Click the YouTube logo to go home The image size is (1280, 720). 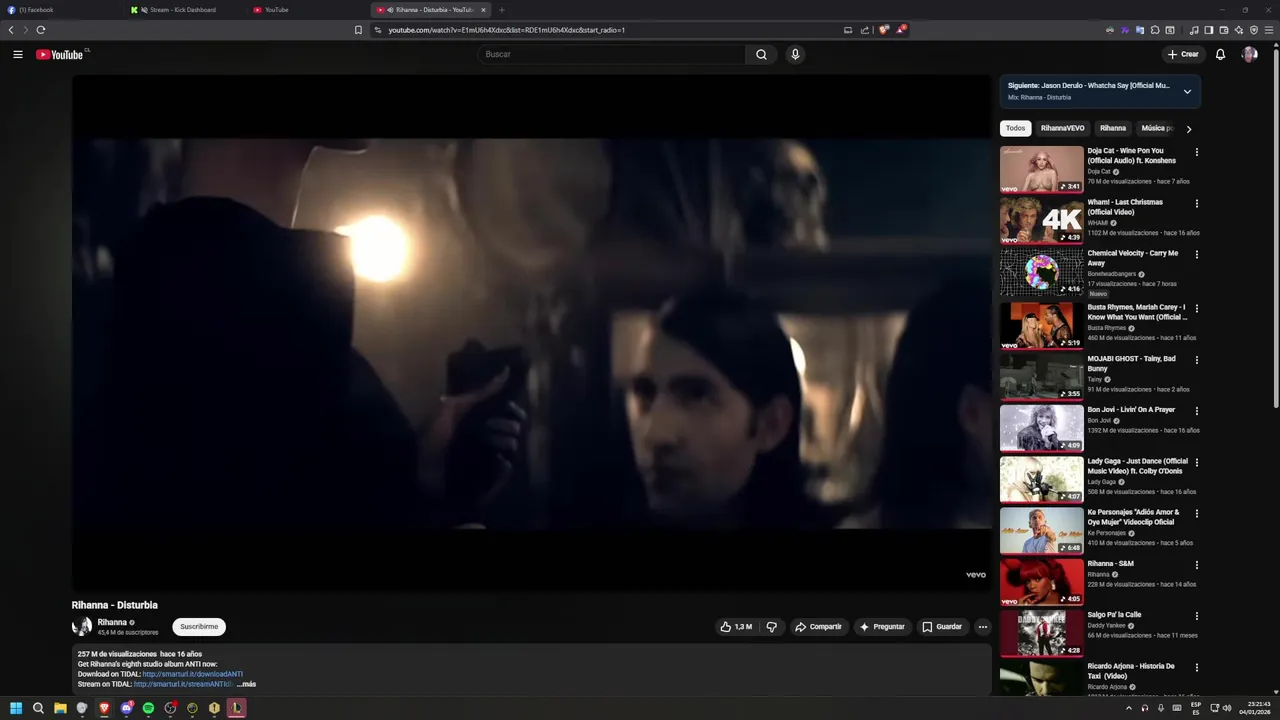[60, 54]
